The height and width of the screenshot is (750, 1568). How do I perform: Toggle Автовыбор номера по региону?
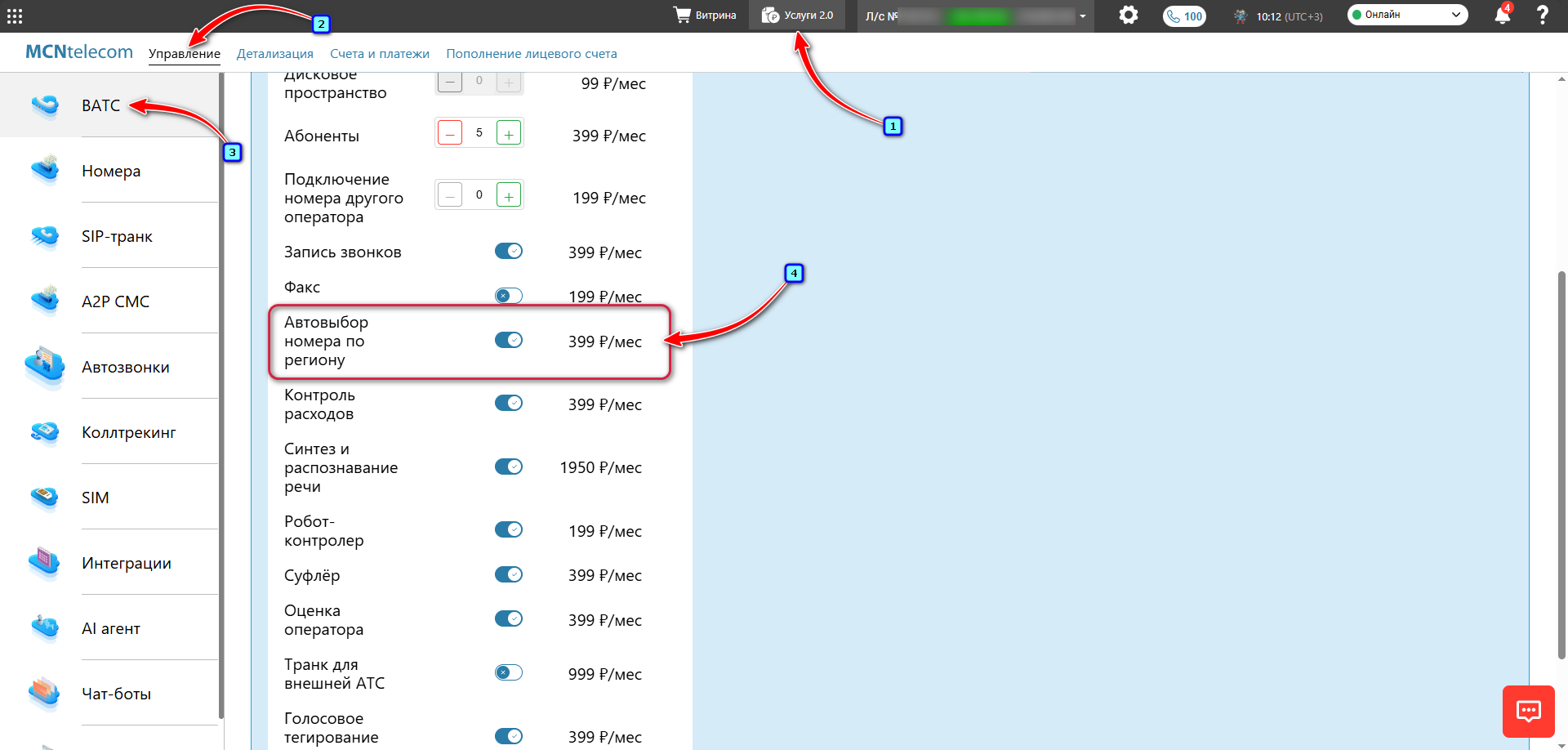508,340
